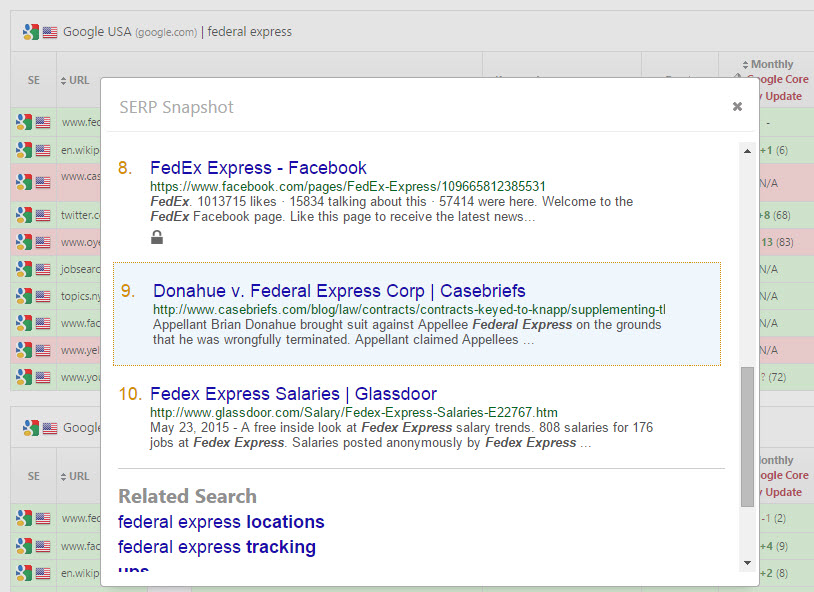
Task: Click the scrollbar up arrow in the snapshot
Action: click(747, 151)
